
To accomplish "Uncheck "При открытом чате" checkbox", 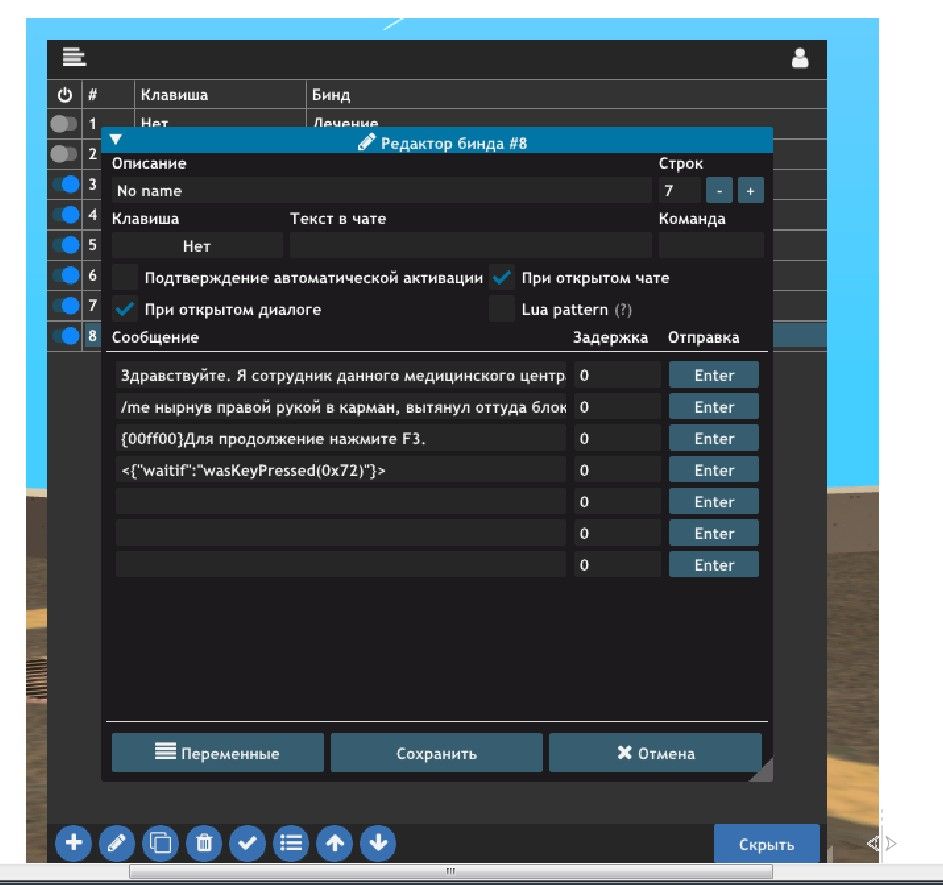I will (x=502, y=277).
